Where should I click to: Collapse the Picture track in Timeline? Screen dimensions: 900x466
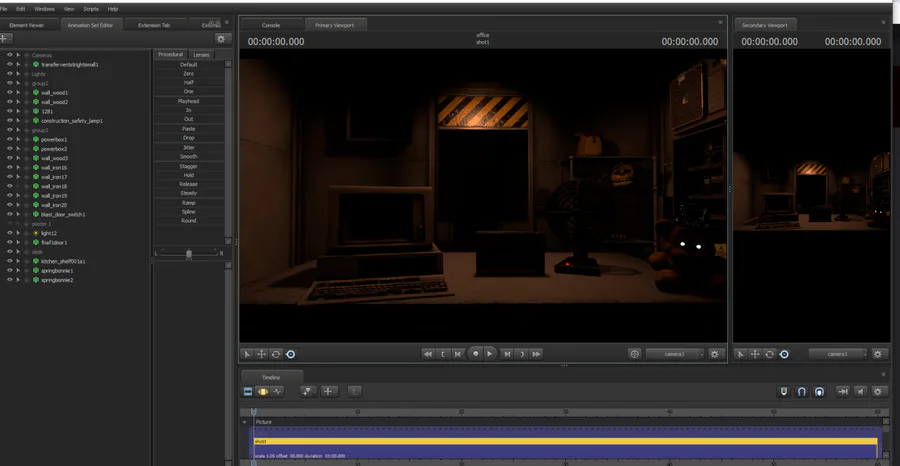tap(245, 422)
